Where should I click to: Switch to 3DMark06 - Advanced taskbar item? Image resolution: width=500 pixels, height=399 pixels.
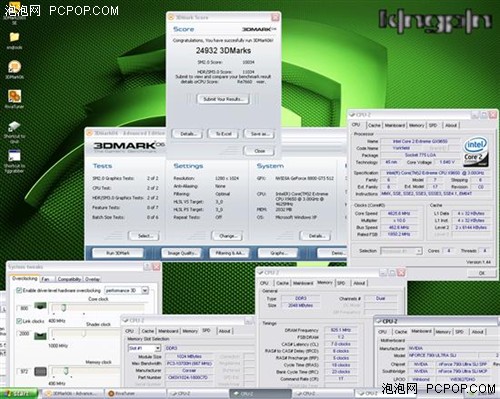(73, 394)
